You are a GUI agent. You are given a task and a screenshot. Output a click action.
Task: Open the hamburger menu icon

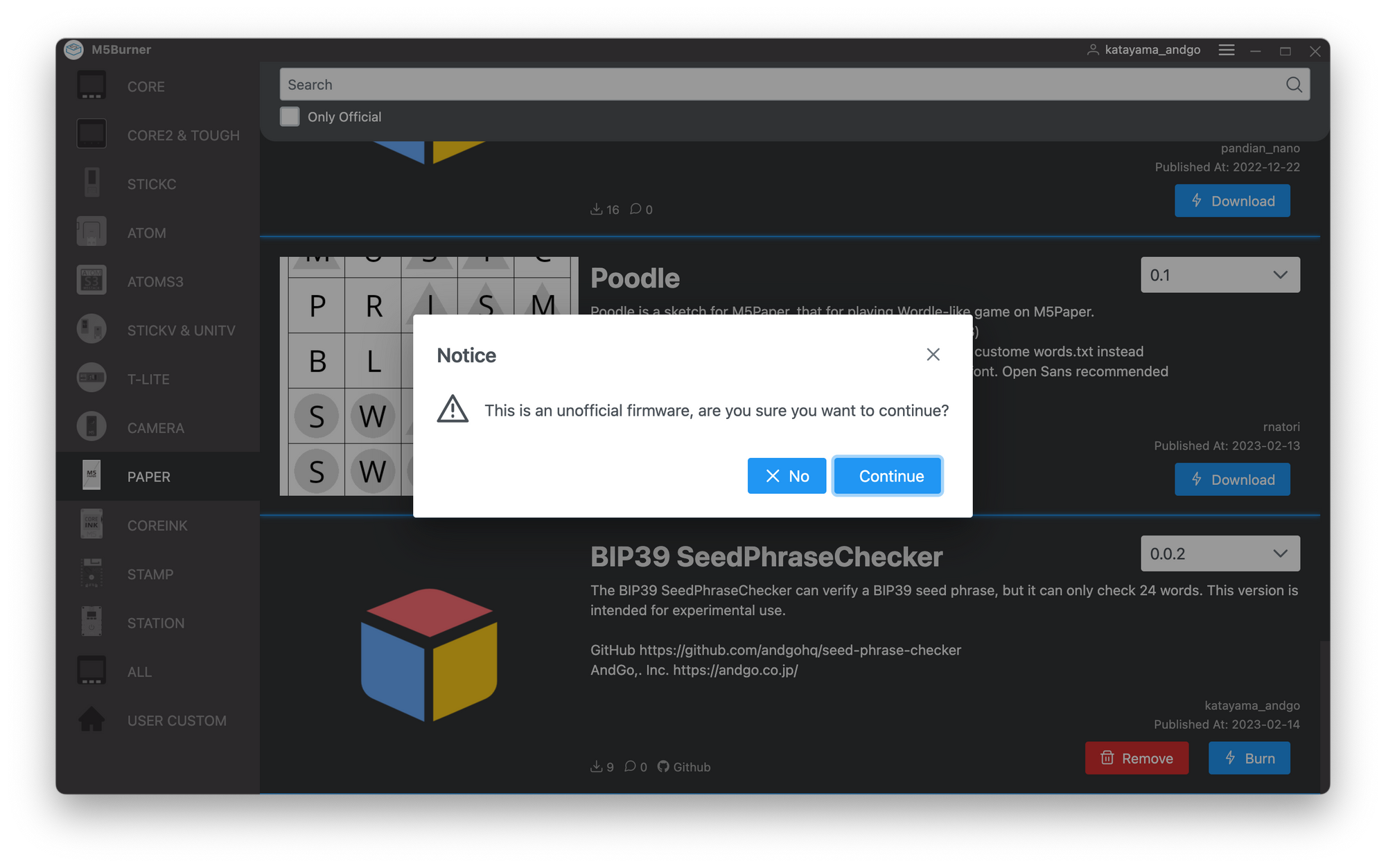1226,50
